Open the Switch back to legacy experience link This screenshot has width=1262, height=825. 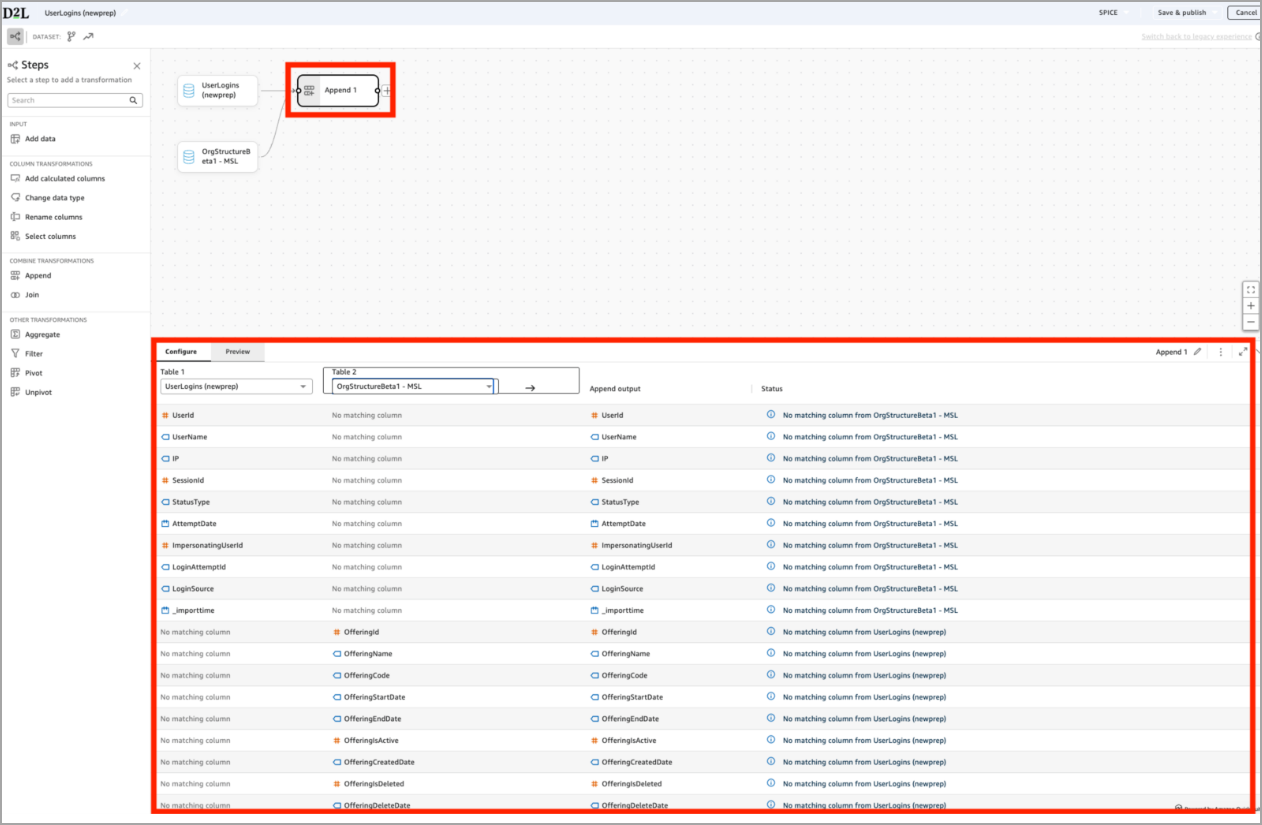pyautogui.click(x=1195, y=36)
